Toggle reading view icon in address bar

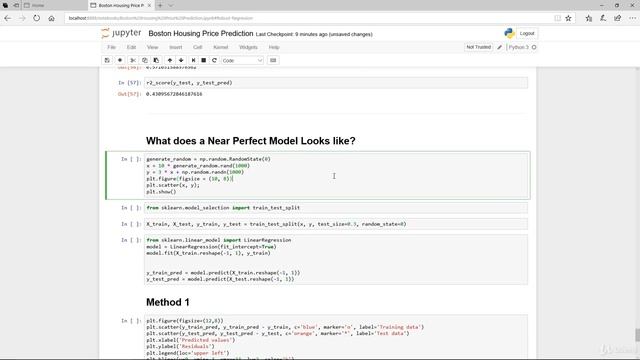(558, 18)
